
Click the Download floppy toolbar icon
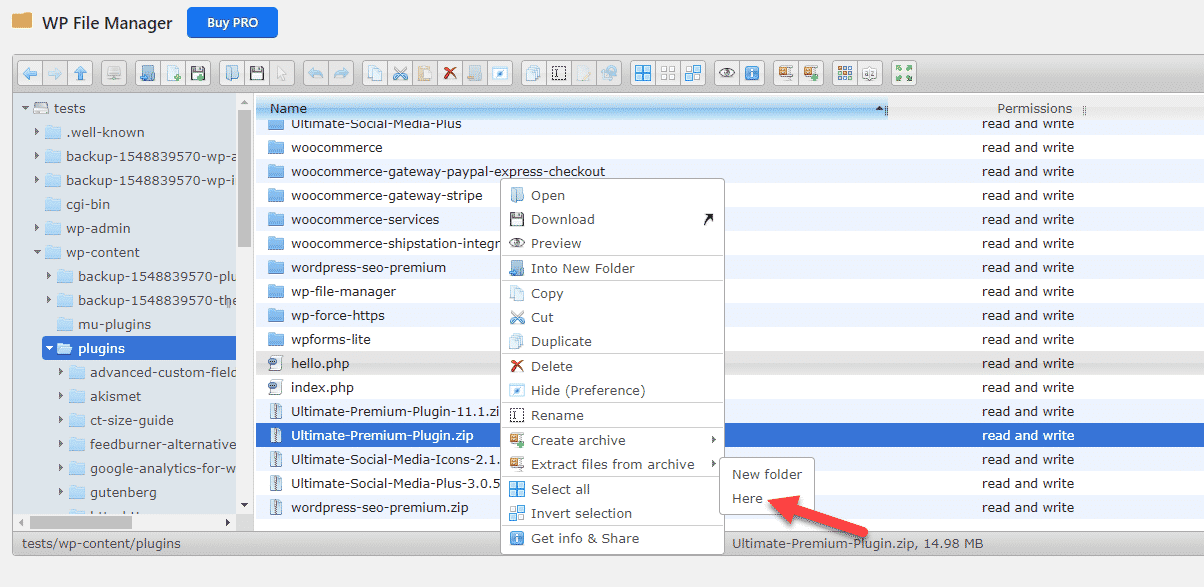point(257,73)
